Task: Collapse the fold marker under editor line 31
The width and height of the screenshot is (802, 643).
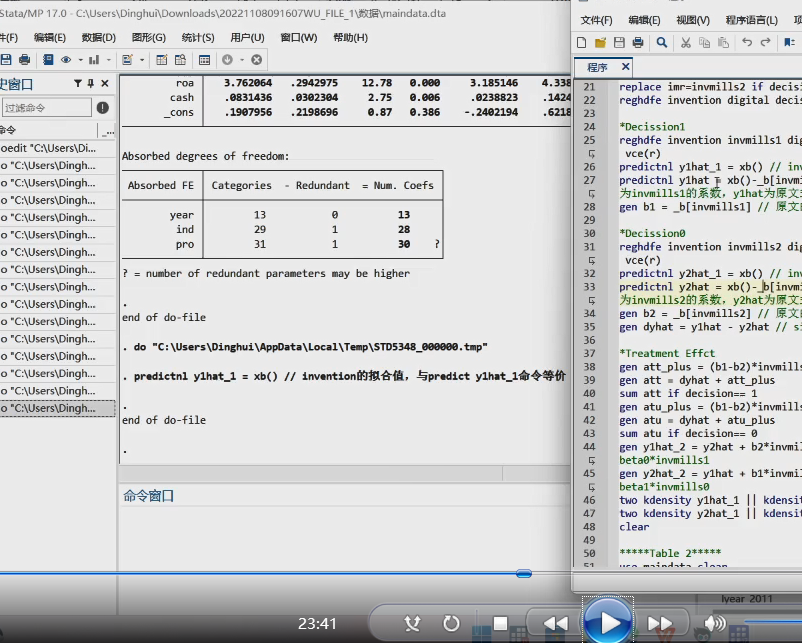Action: (x=591, y=260)
